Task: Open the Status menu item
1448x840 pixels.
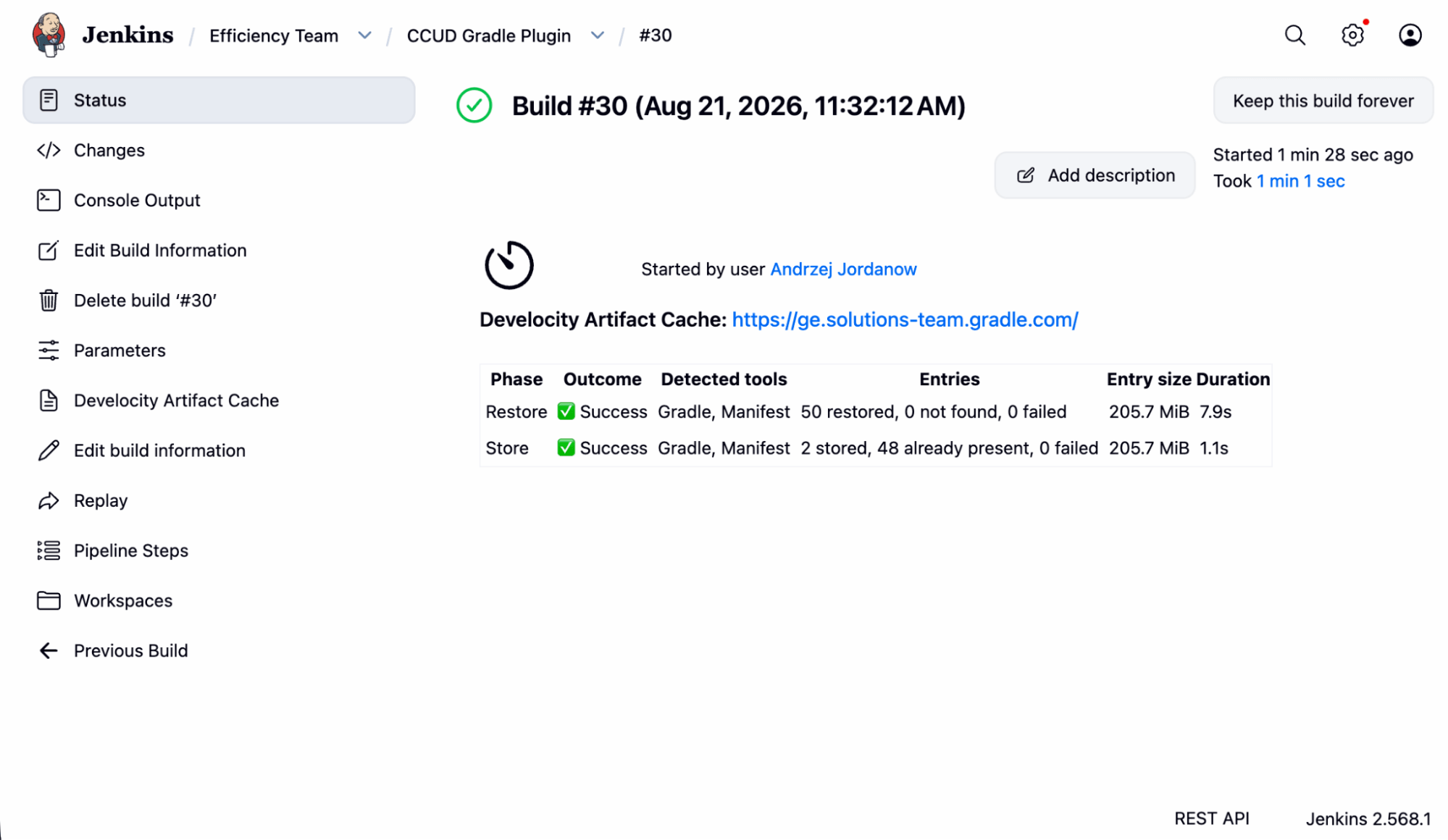Action: (x=219, y=100)
